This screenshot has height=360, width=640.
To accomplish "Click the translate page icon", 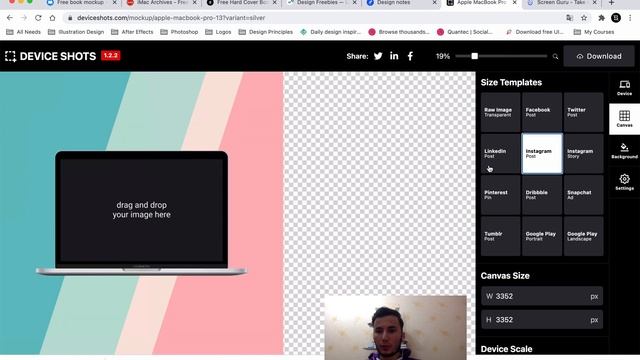I will [x=569, y=18].
